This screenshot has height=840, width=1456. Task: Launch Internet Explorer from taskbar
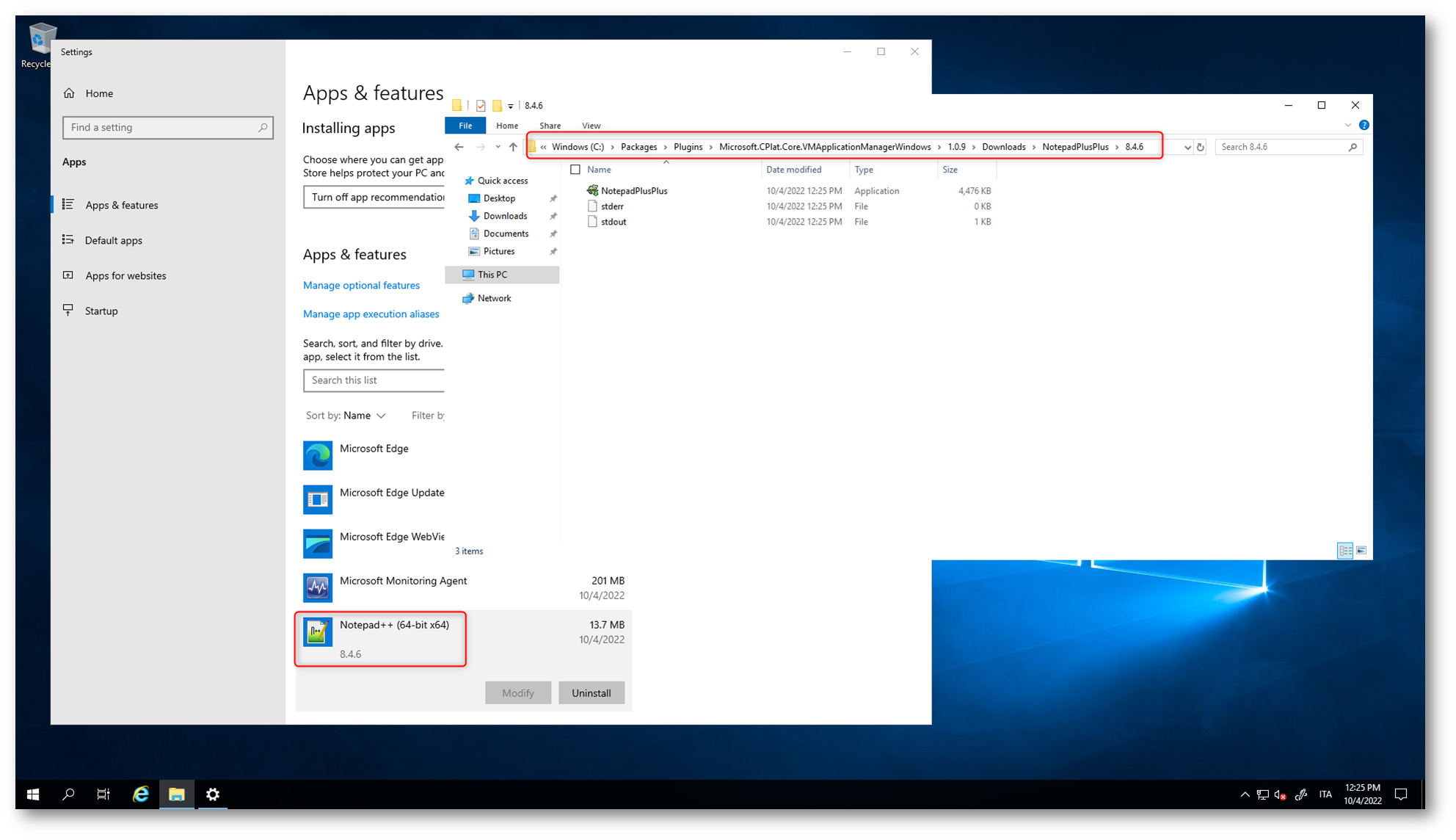click(x=141, y=794)
